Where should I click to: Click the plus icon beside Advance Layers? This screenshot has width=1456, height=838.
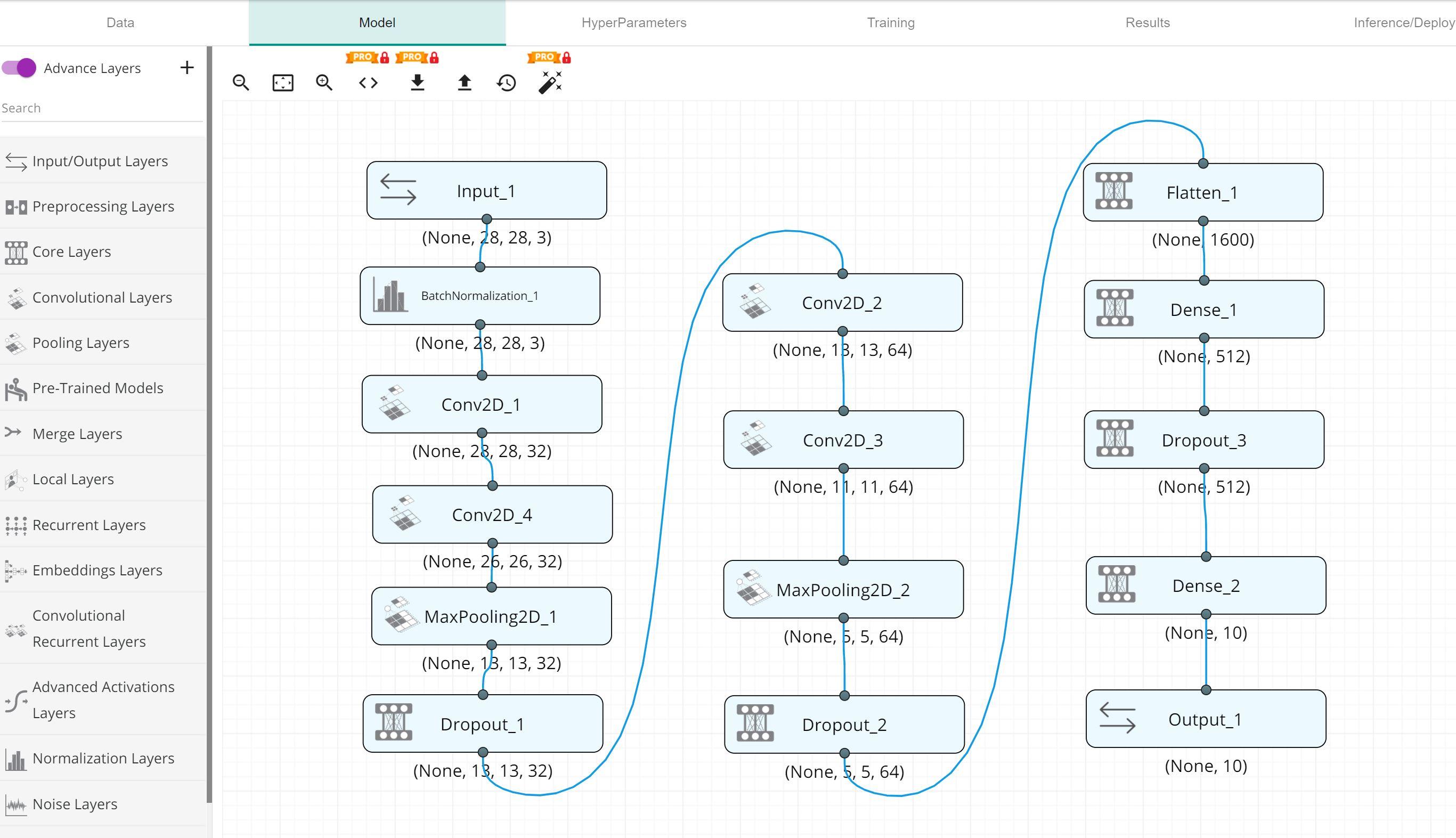pos(187,68)
